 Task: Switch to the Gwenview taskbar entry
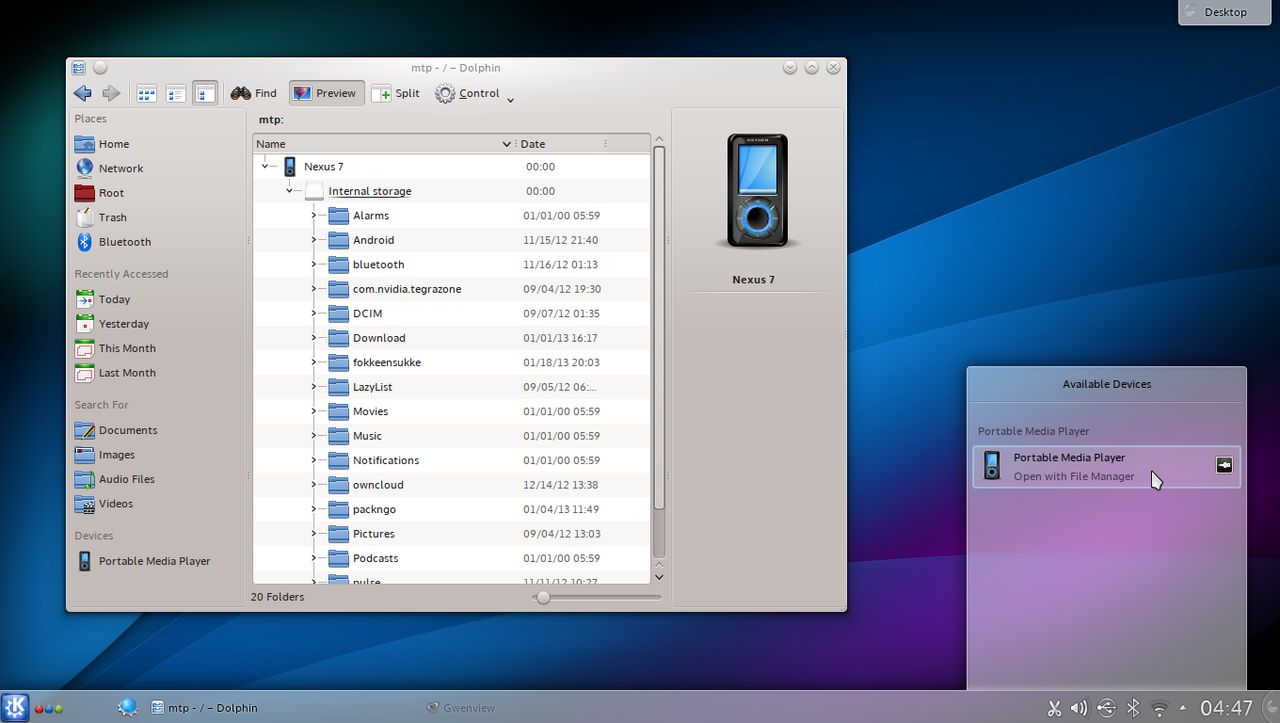461,707
